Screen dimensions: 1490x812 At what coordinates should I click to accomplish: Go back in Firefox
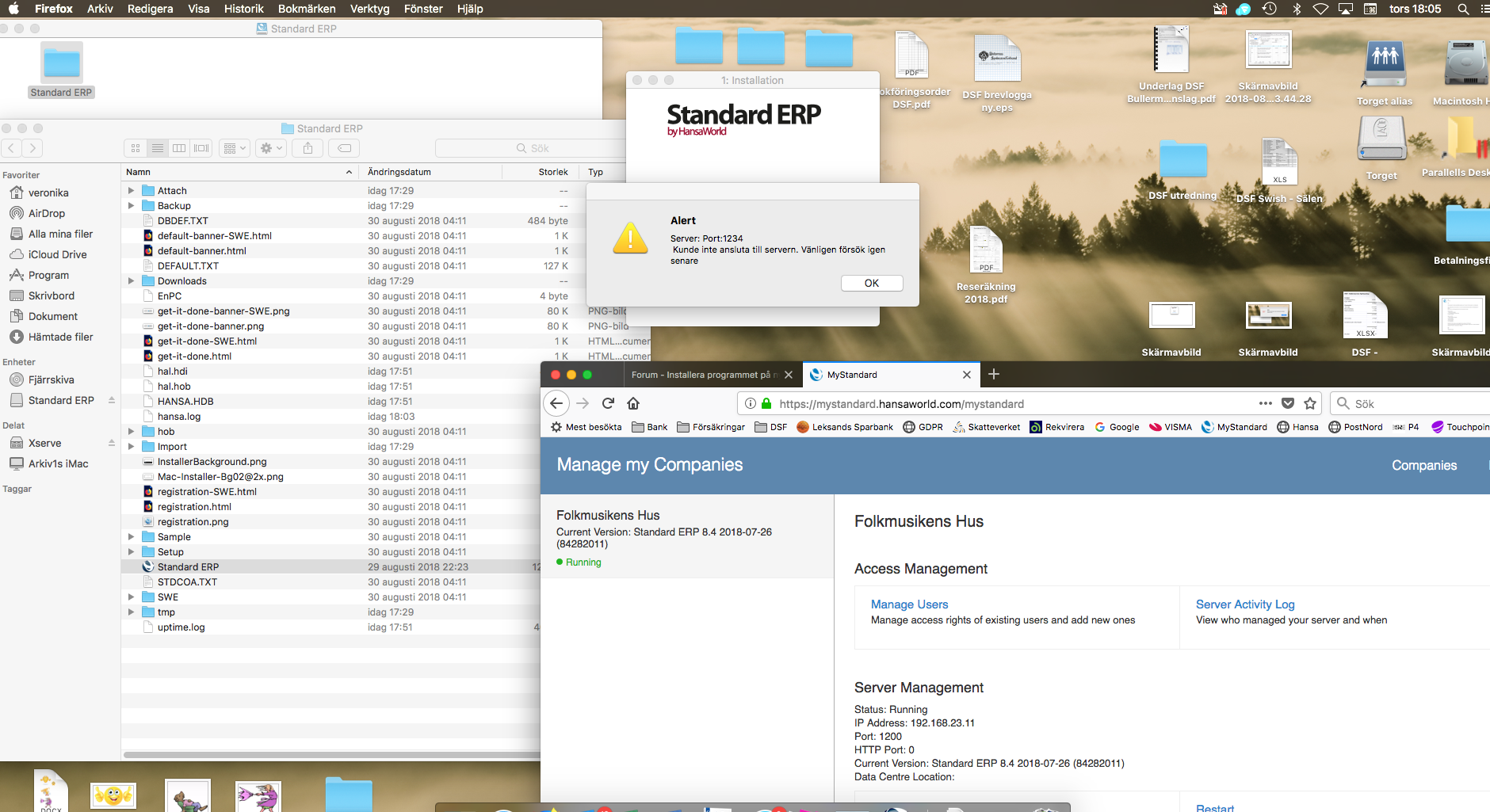(556, 403)
